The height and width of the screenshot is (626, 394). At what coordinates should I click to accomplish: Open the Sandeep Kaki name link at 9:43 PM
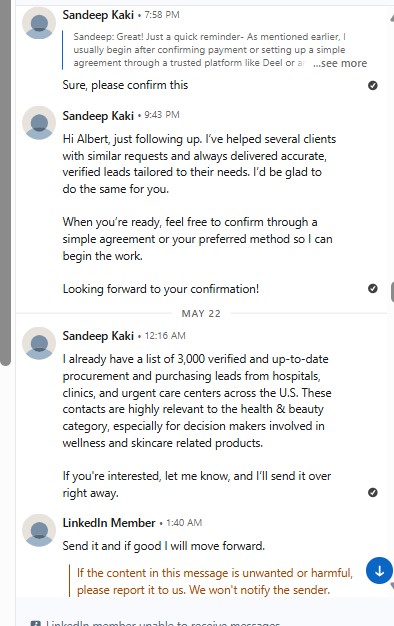(x=98, y=116)
